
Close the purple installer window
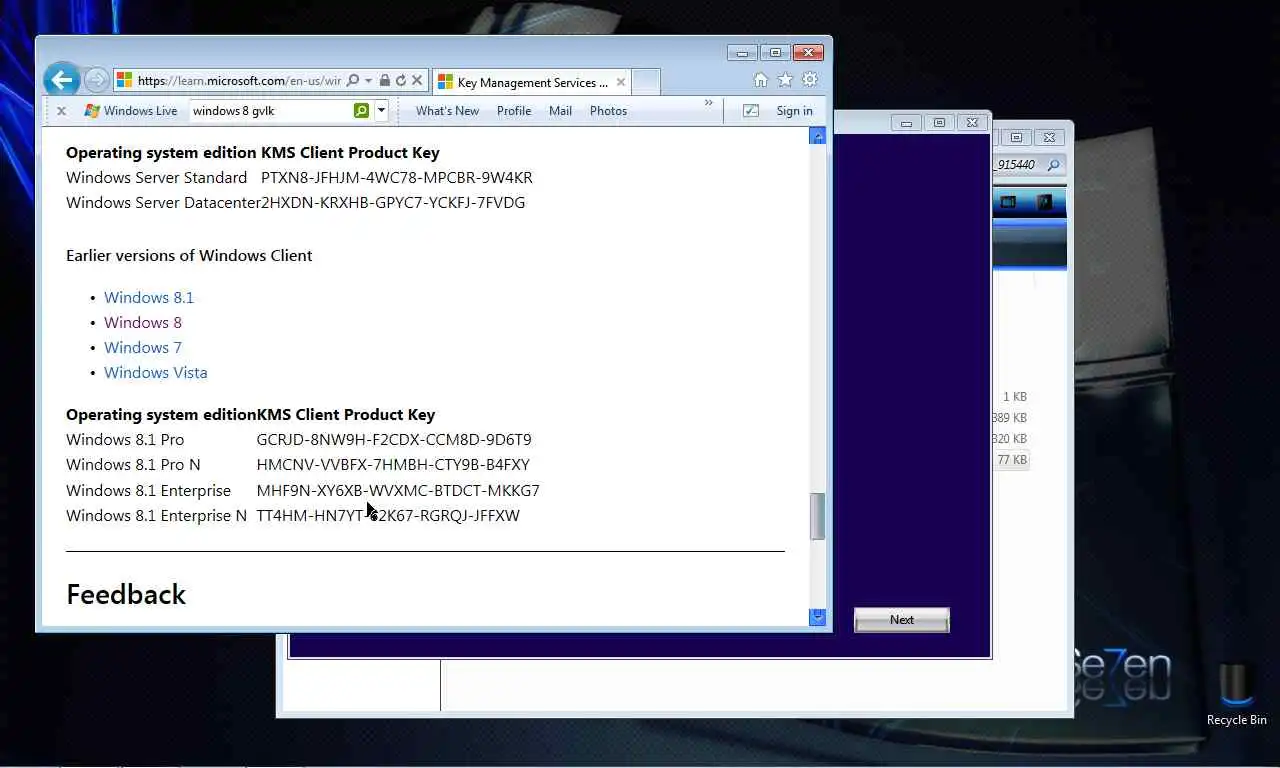click(x=972, y=123)
